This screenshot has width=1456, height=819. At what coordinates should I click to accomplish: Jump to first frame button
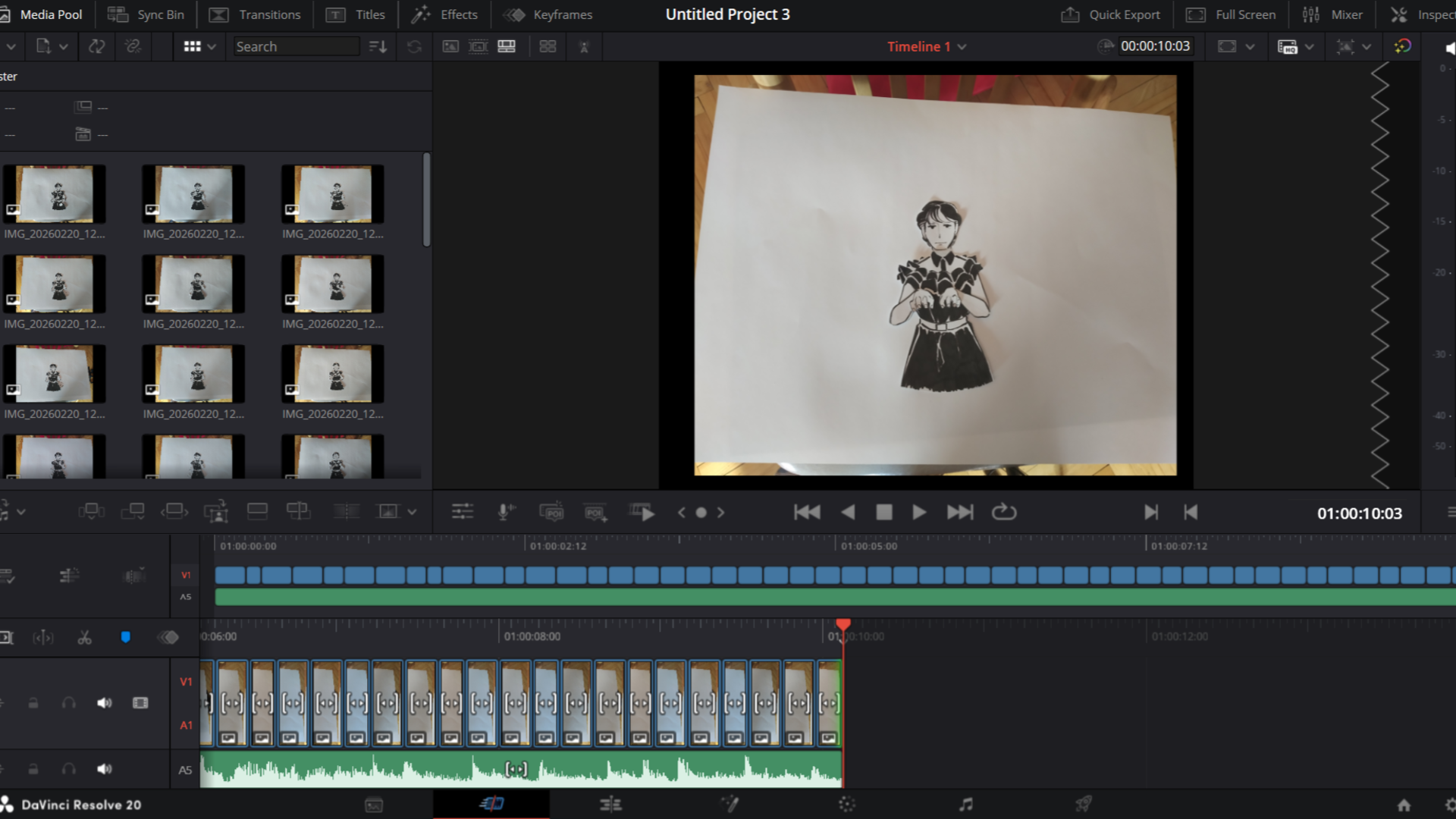click(807, 513)
